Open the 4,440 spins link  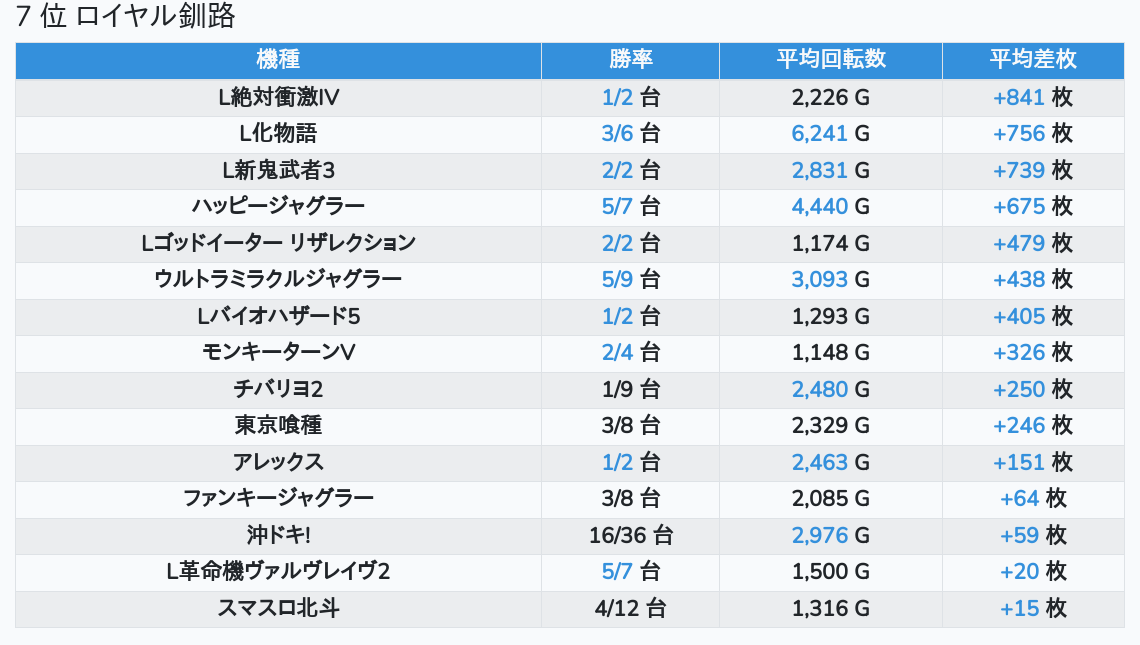pos(819,206)
